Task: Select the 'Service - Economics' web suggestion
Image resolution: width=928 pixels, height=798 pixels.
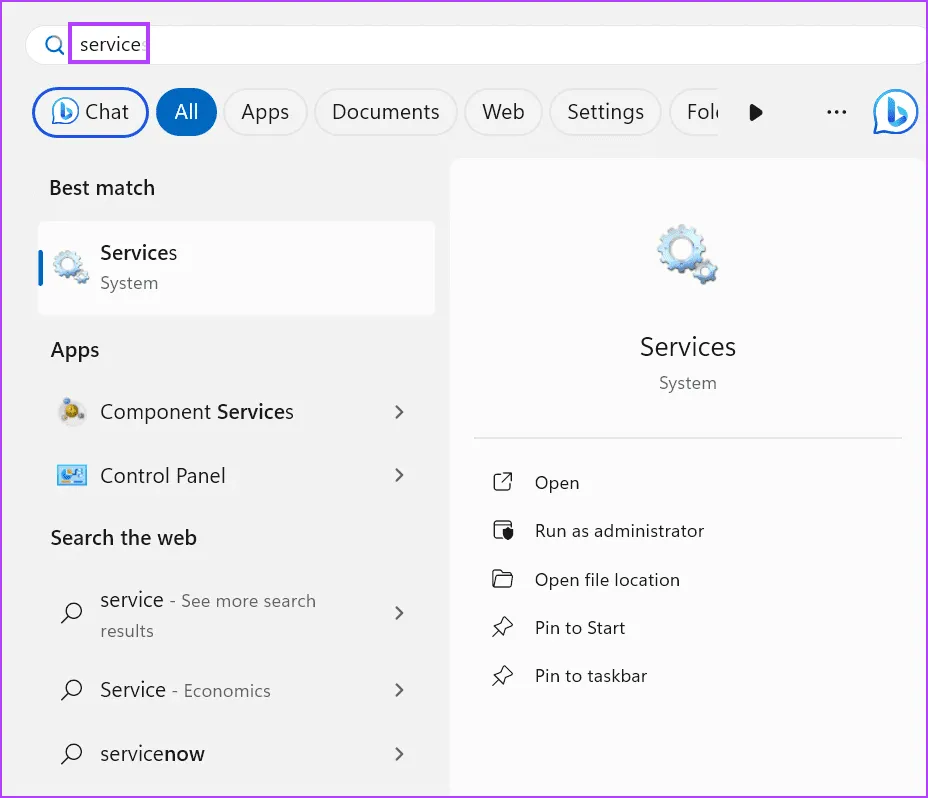Action: pos(185,690)
